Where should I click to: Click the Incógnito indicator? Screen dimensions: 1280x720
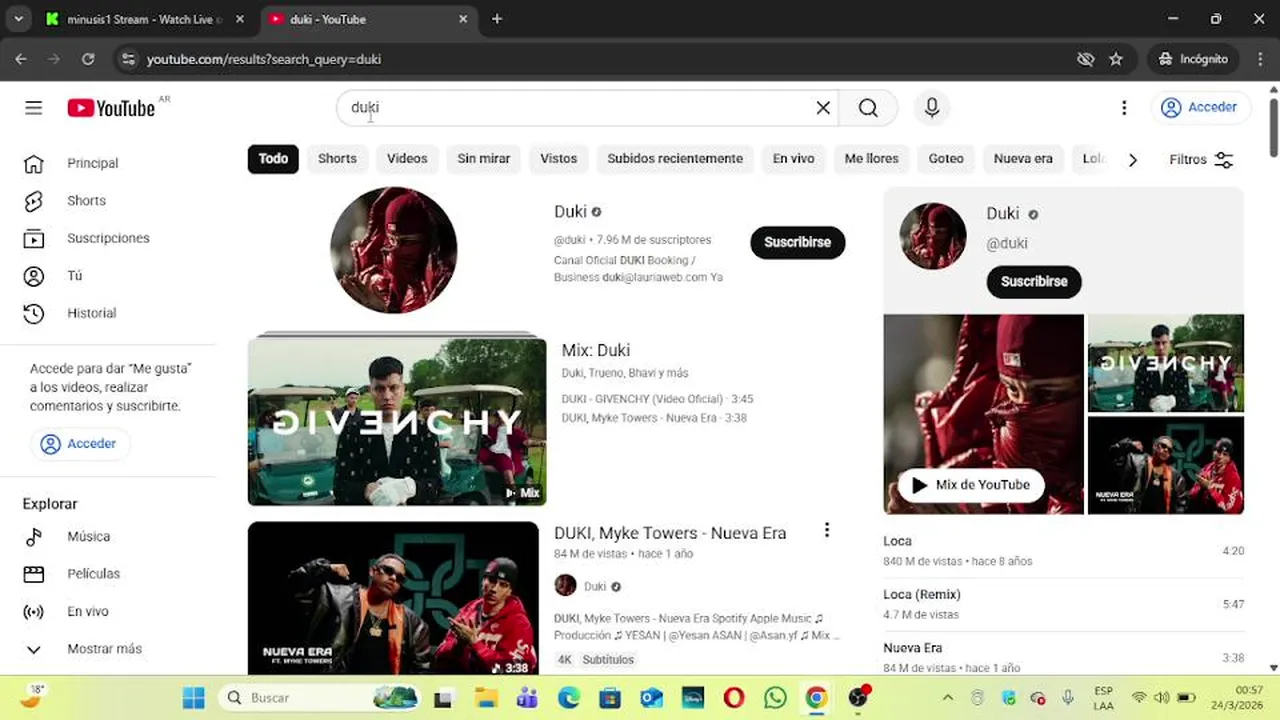[x=1193, y=59]
